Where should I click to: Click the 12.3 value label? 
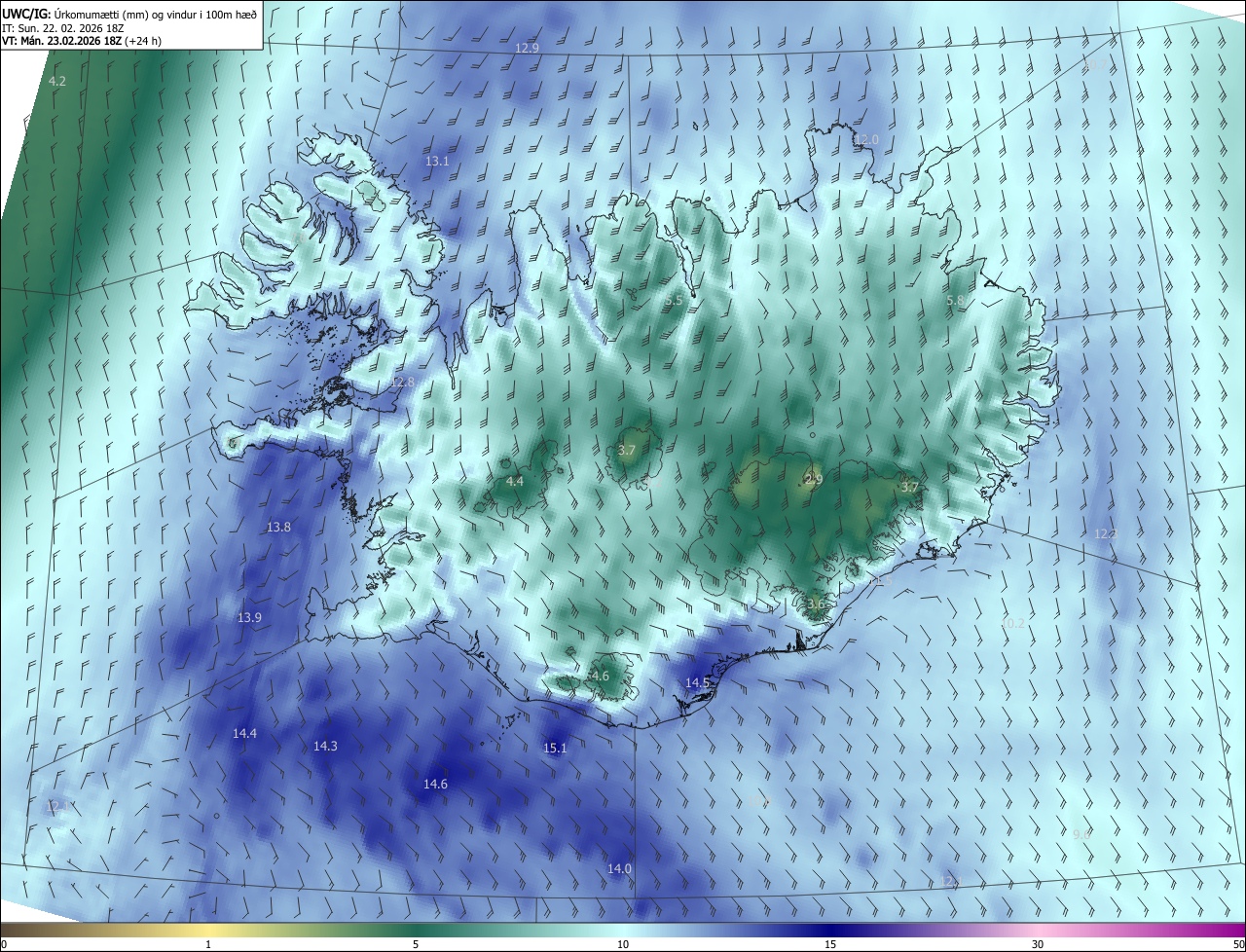1106,534
